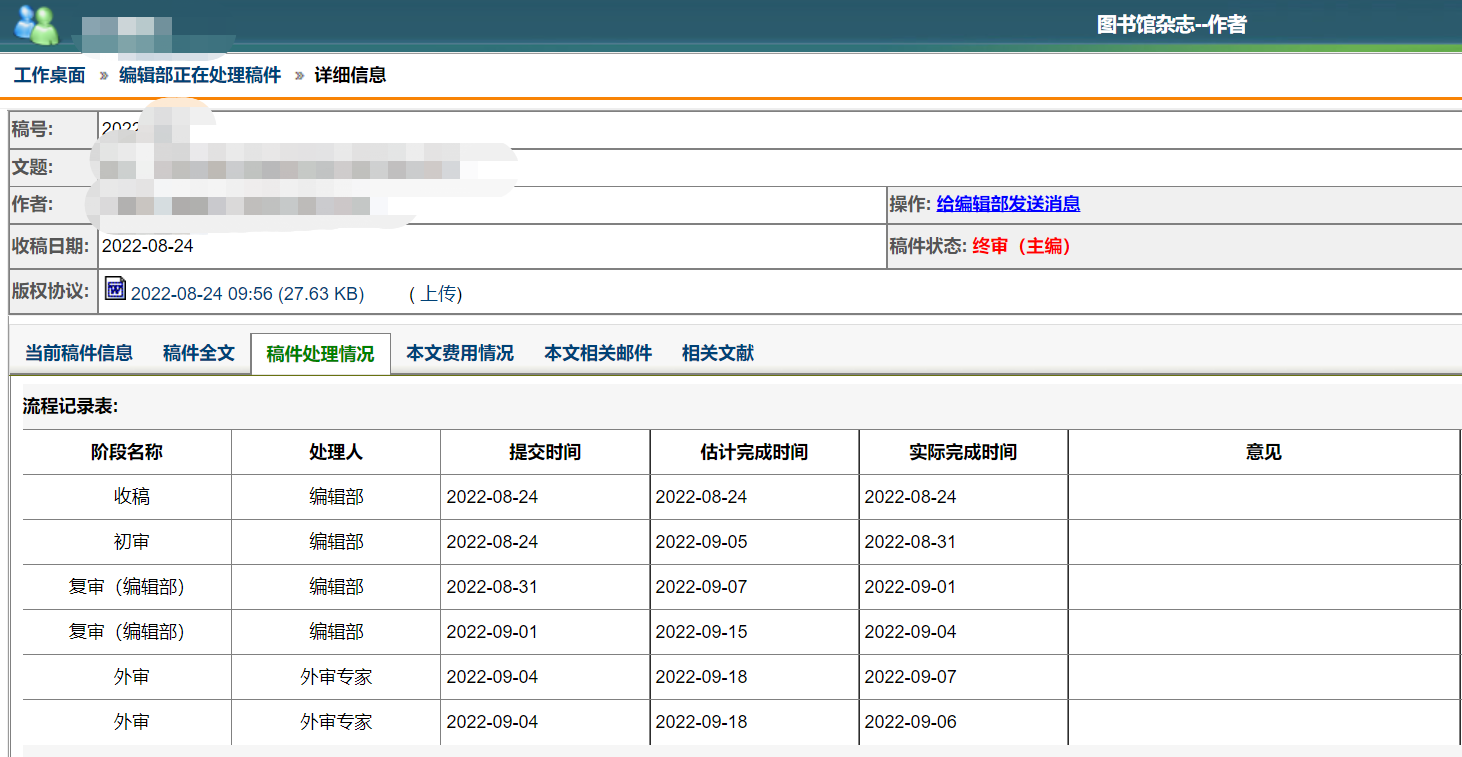Click the user avatar icon in header
The width and height of the screenshot is (1462, 757).
tap(38, 25)
